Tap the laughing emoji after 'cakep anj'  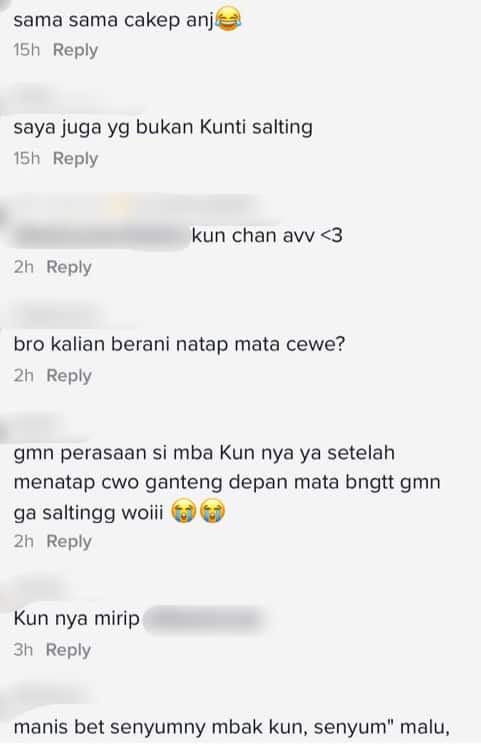click(229, 20)
